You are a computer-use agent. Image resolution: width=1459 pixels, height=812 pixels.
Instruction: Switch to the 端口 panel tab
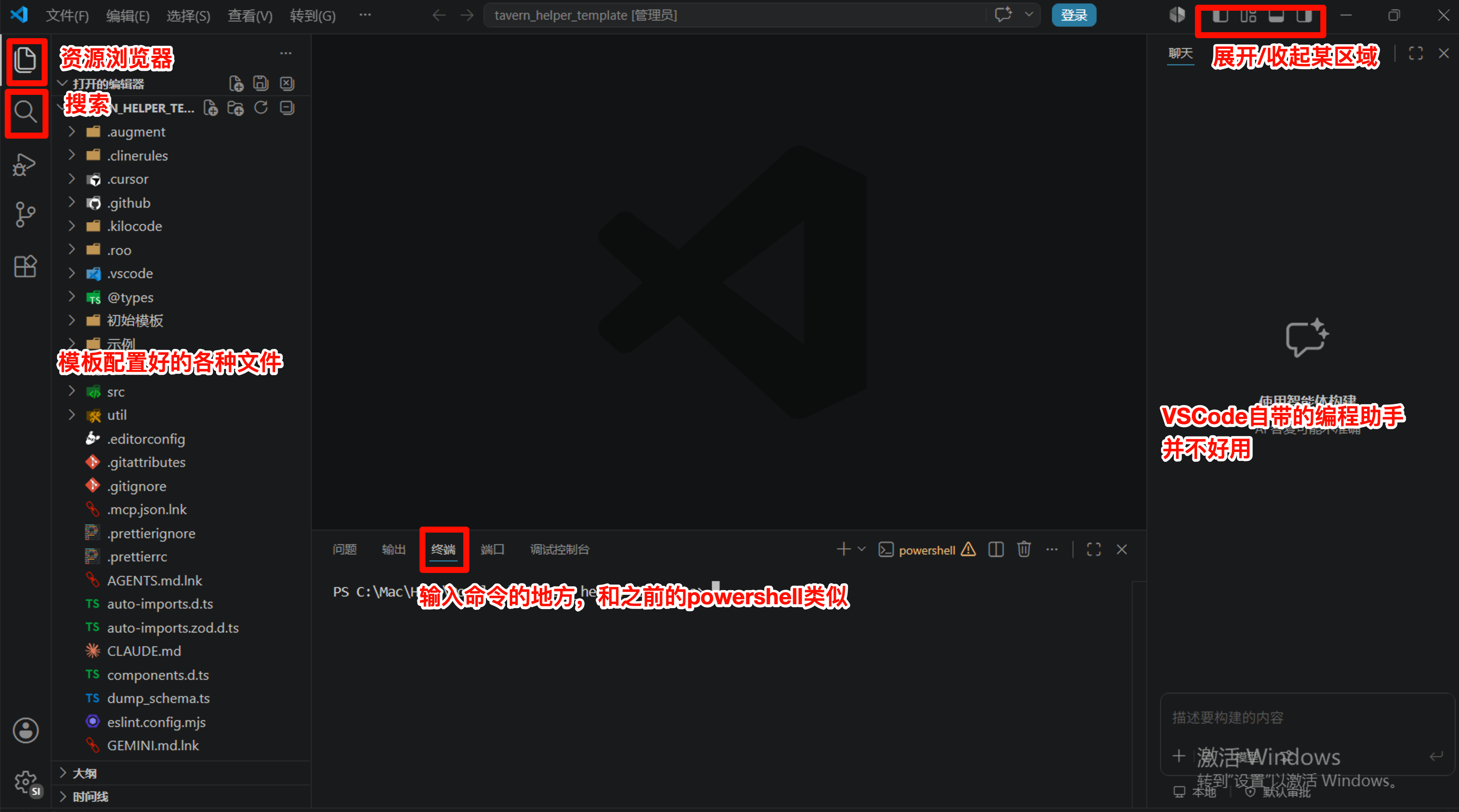click(x=492, y=549)
